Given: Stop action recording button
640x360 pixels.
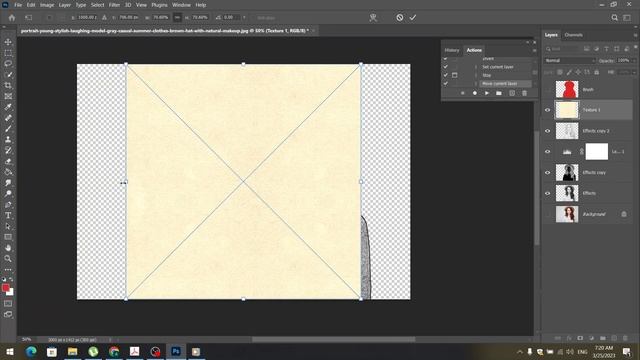Looking at the screenshot, I should click(x=462, y=93).
